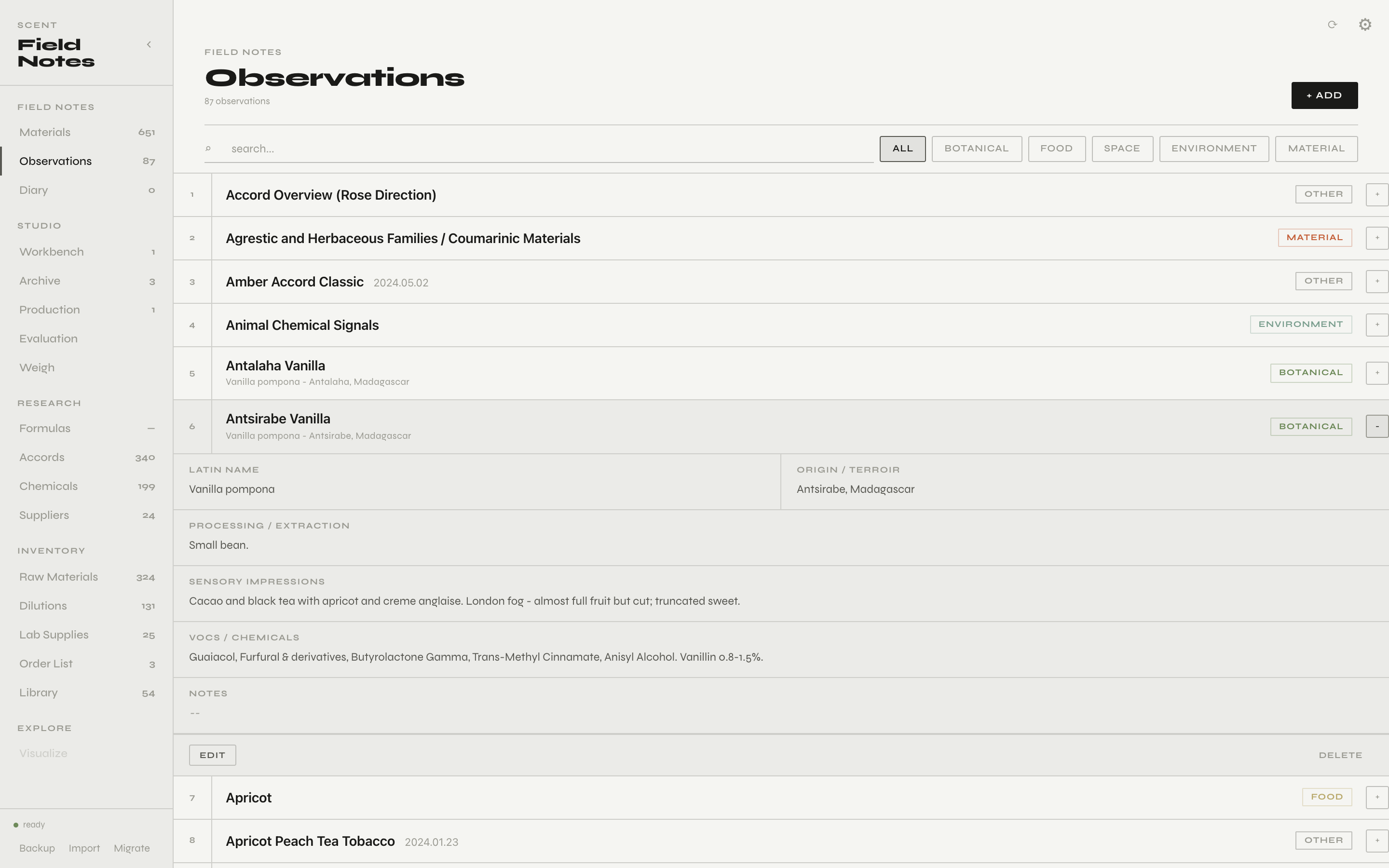
Task: Open Diary in the sidebar
Action: [87, 190]
